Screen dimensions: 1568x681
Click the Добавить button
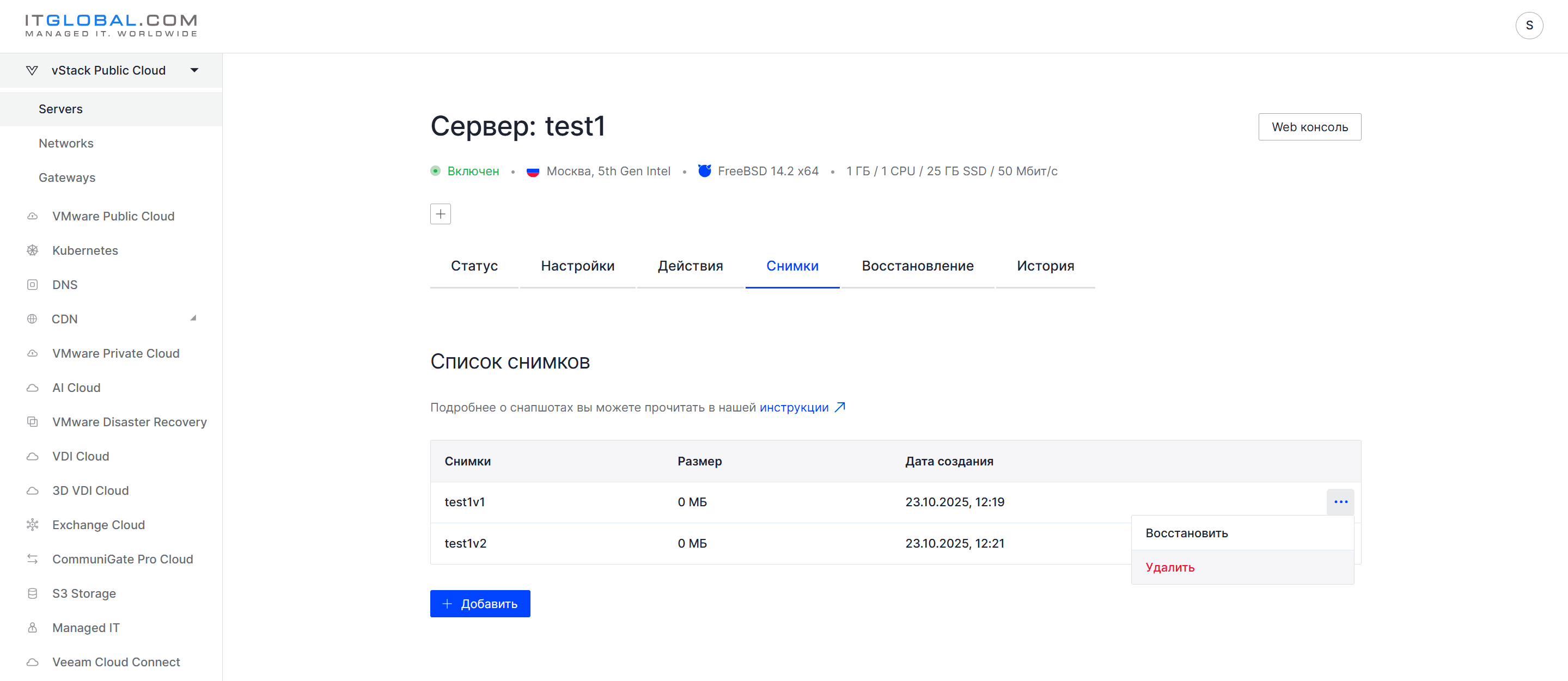tap(480, 604)
